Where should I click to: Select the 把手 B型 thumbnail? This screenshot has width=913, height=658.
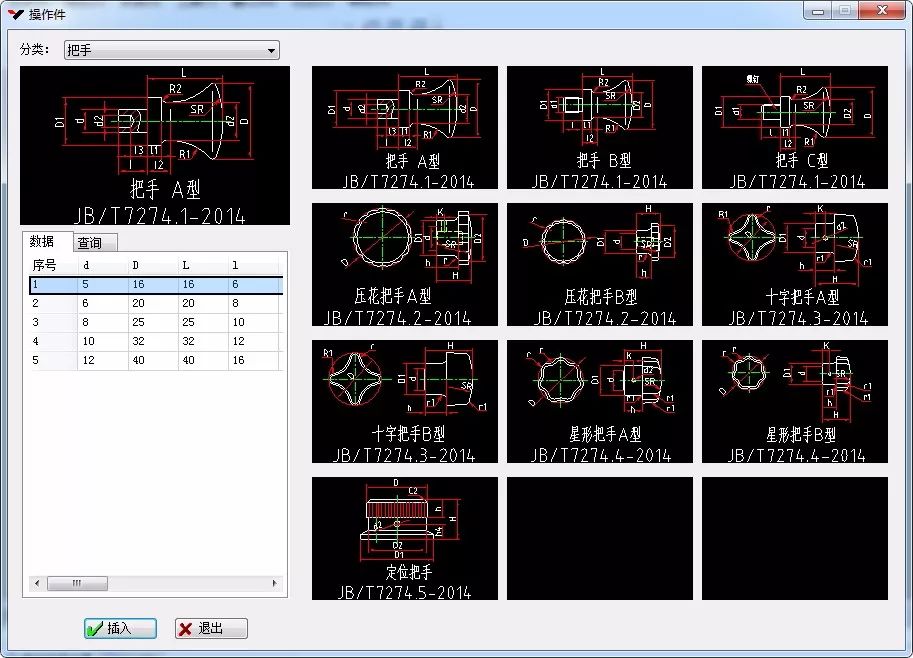coord(600,127)
